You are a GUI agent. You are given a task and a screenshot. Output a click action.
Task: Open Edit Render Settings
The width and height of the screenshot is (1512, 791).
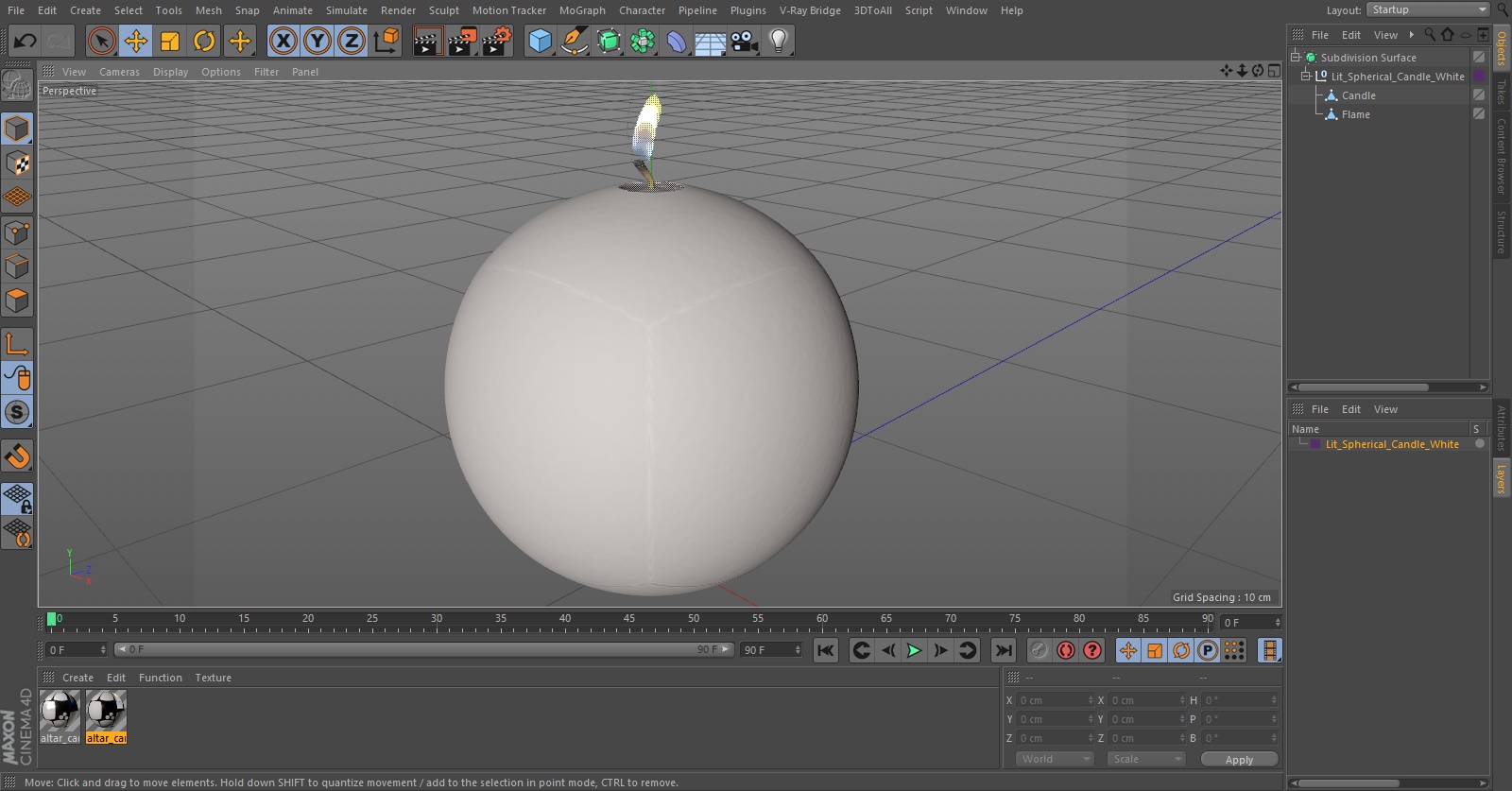click(497, 41)
